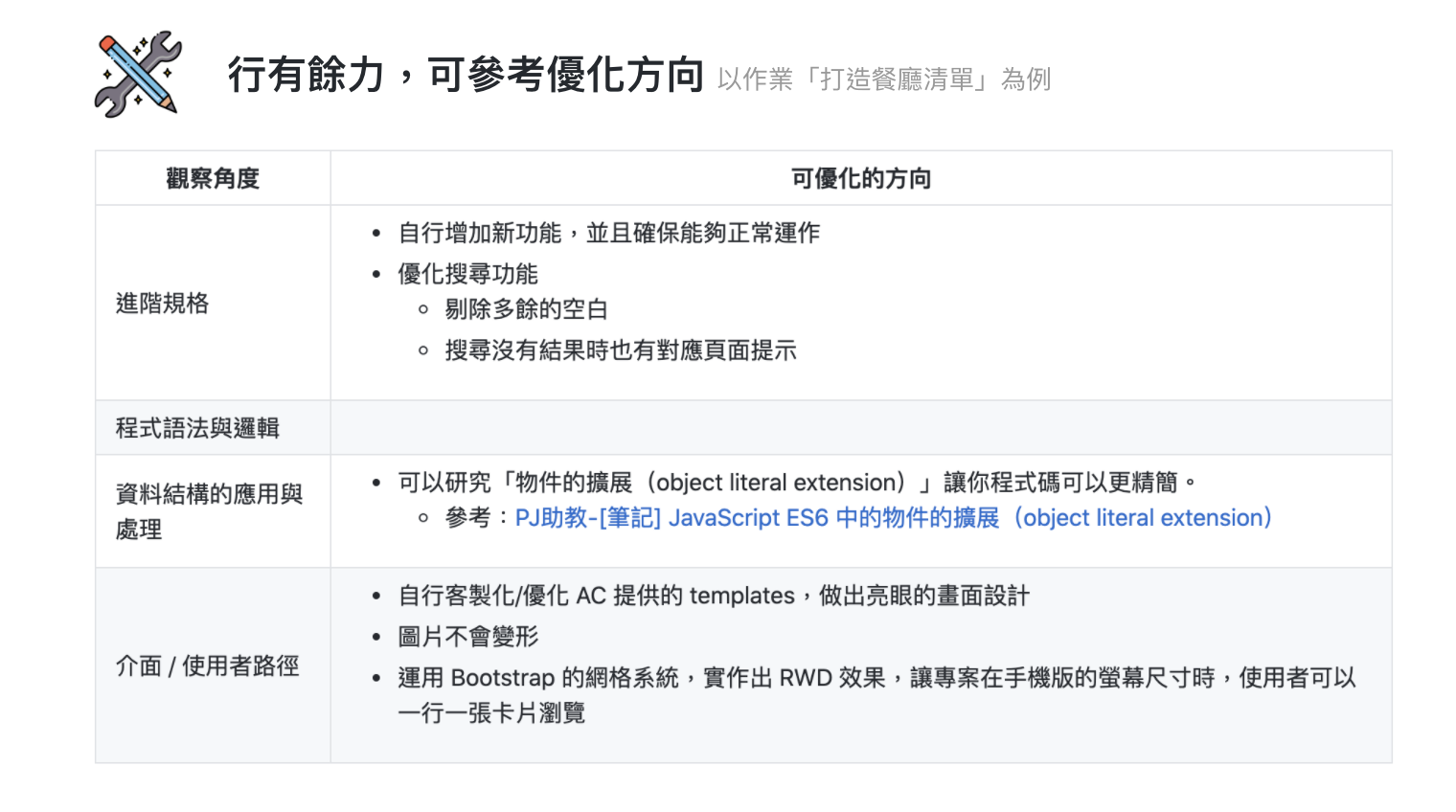Click the heading 行有餘力，可參考優化方向
Viewport: 1456px width, 812px height.
click(466, 75)
